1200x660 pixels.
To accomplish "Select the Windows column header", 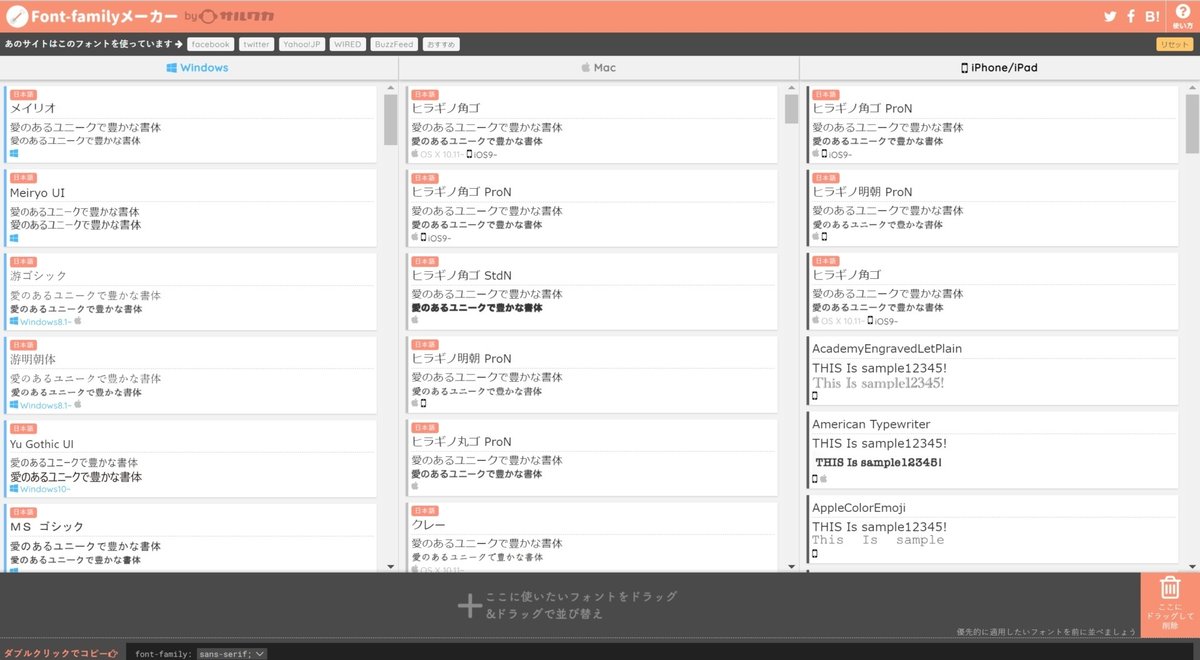I will click(198, 68).
